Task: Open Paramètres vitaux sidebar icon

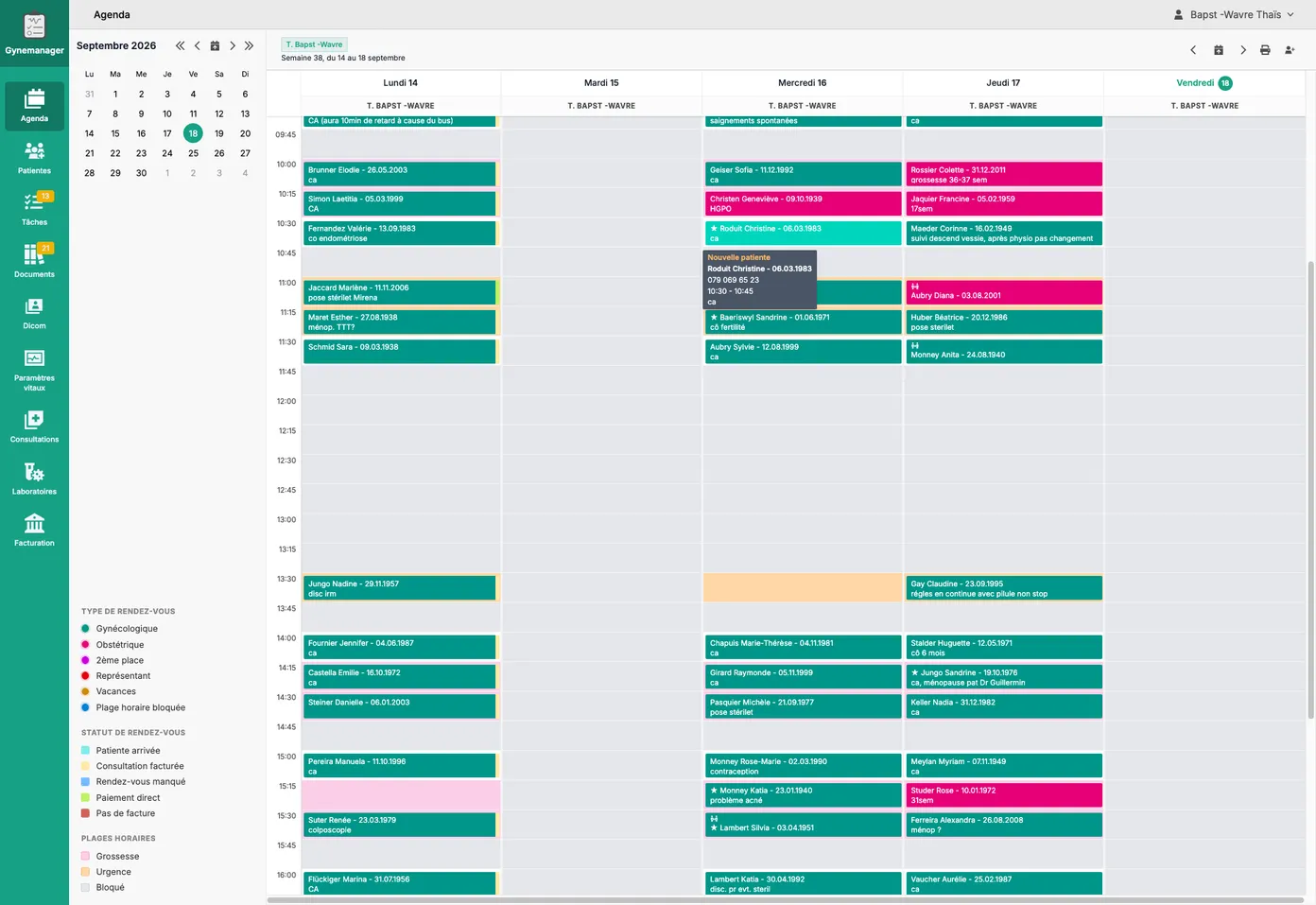Action: point(34,369)
